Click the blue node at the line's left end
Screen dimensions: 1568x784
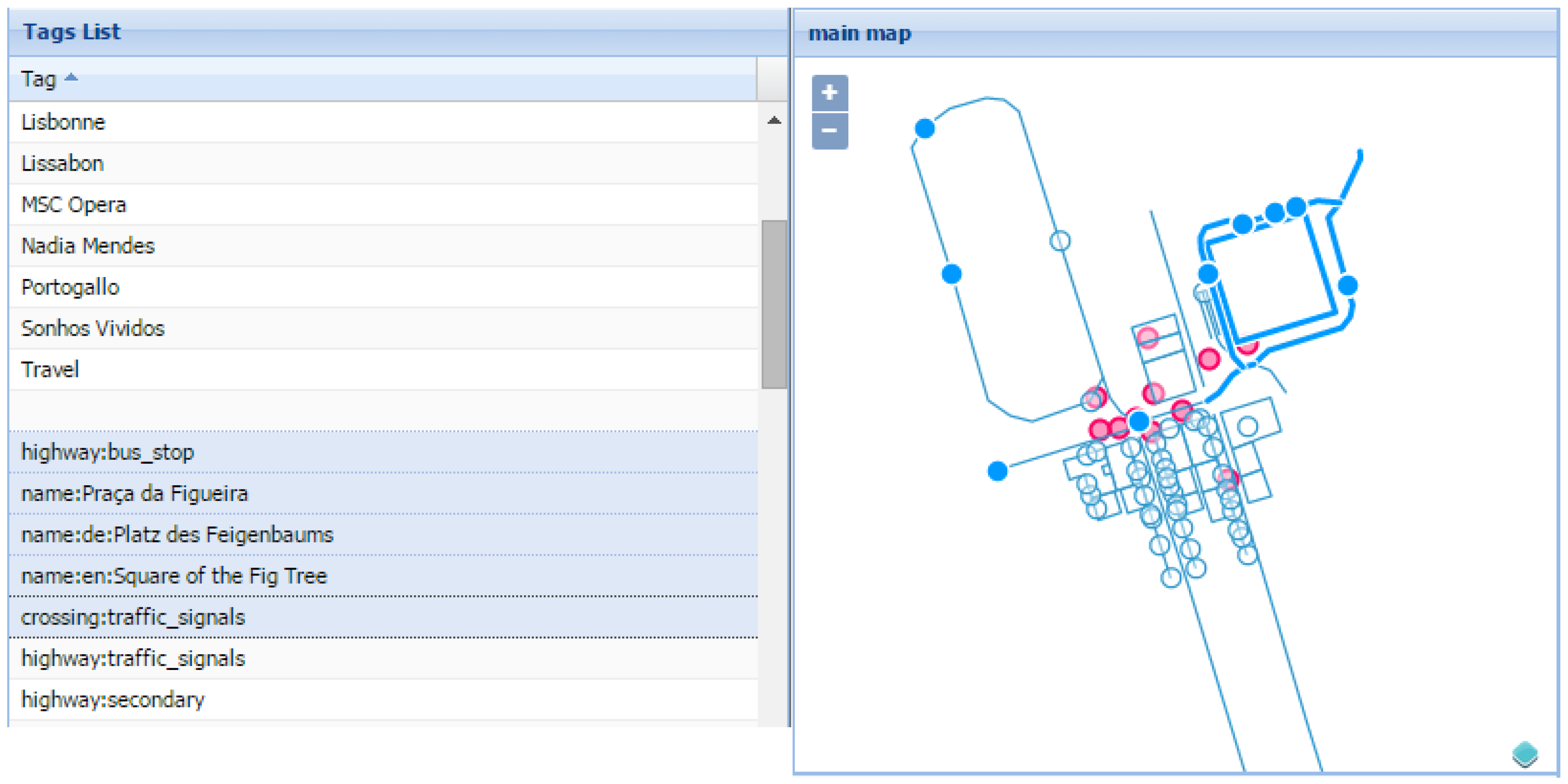(x=997, y=470)
